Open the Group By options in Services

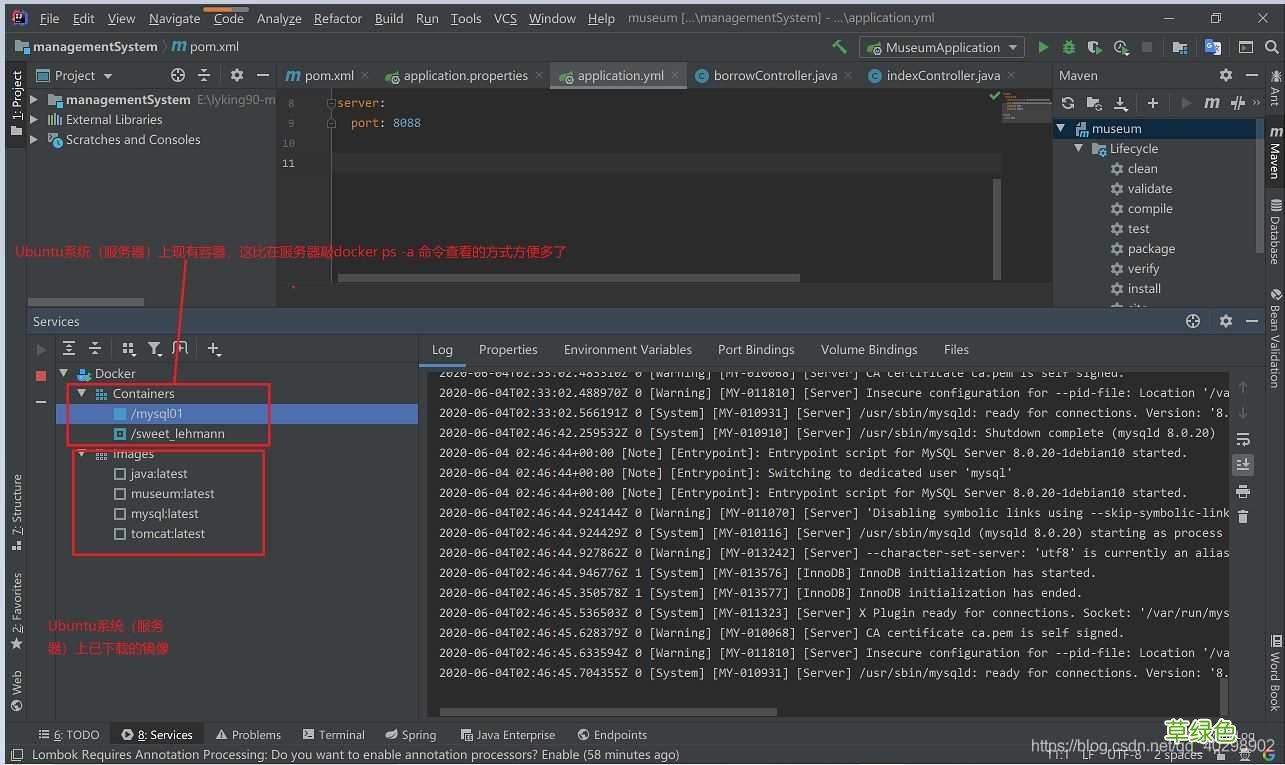point(129,349)
